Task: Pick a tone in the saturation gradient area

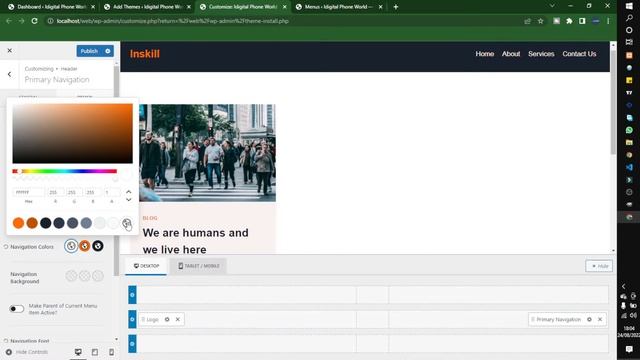Action: [72, 133]
